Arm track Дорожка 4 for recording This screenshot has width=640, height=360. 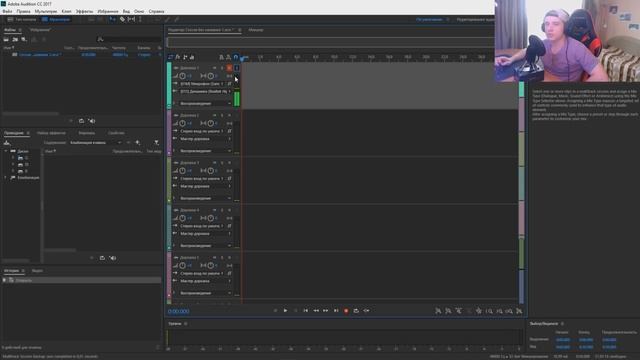pyautogui.click(x=229, y=210)
